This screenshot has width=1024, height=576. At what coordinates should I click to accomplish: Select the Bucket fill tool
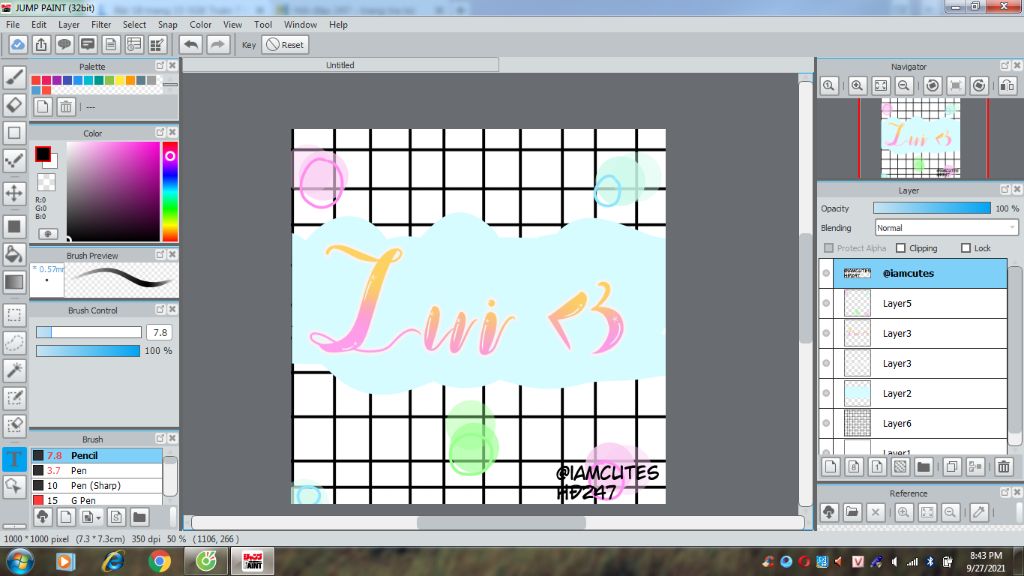(x=14, y=254)
